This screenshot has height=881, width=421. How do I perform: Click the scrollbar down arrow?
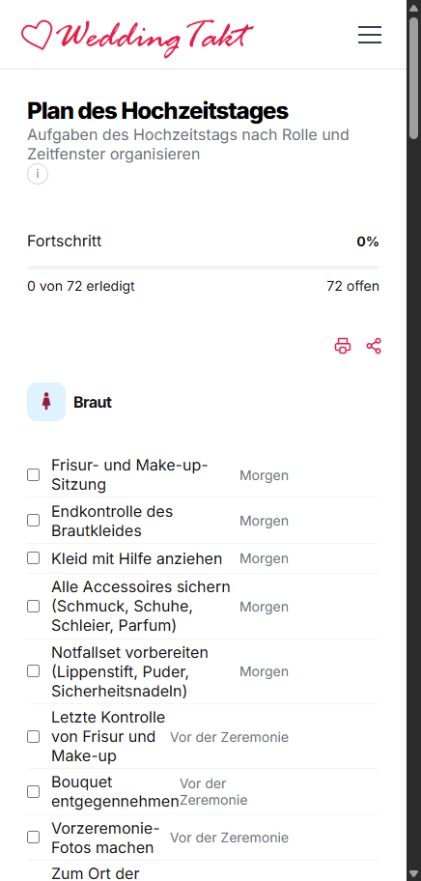click(414, 874)
